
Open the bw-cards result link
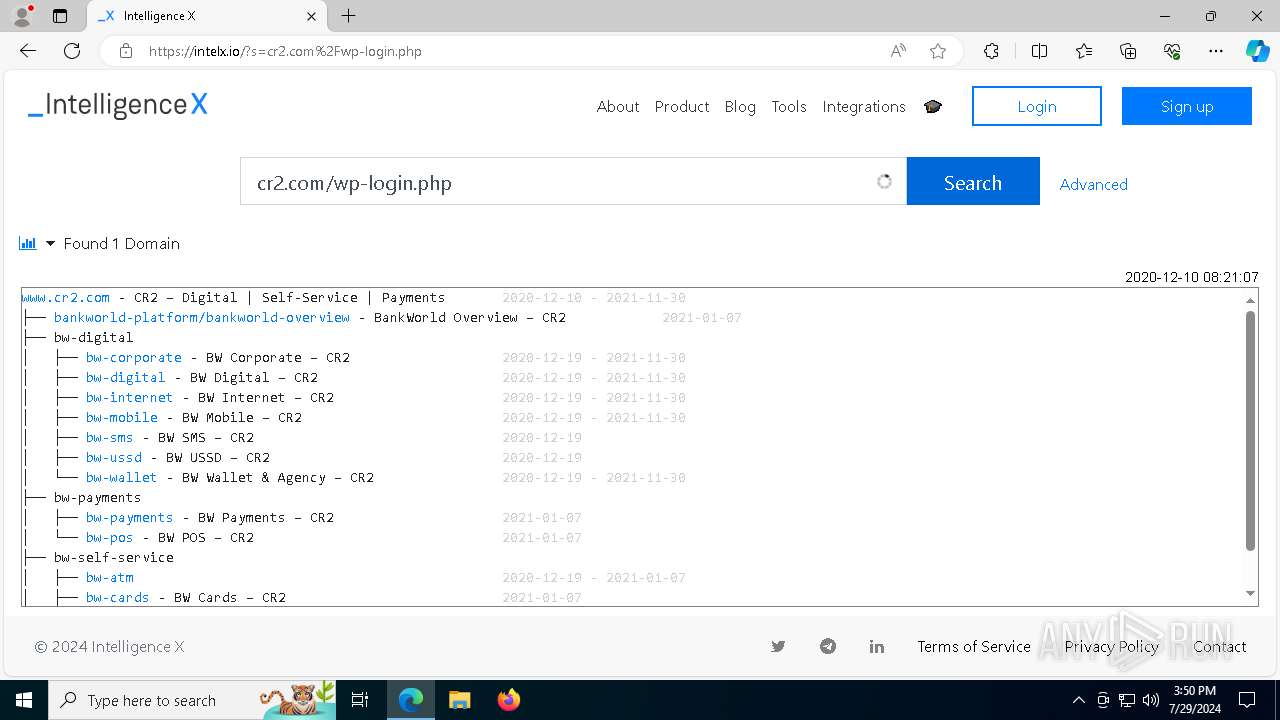point(118,597)
